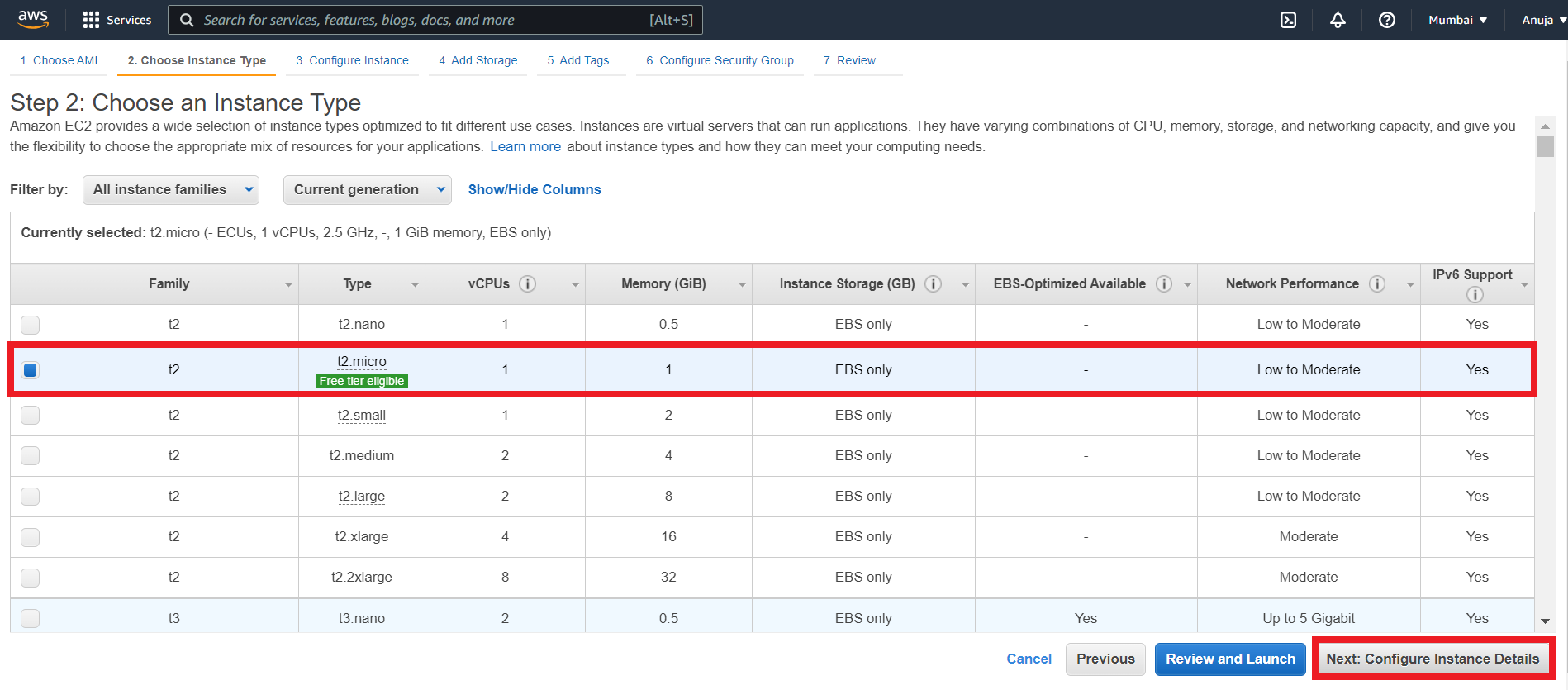Expand the Family column sort arrow
The width and height of the screenshot is (1568, 690).
click(x=288, y=285)
